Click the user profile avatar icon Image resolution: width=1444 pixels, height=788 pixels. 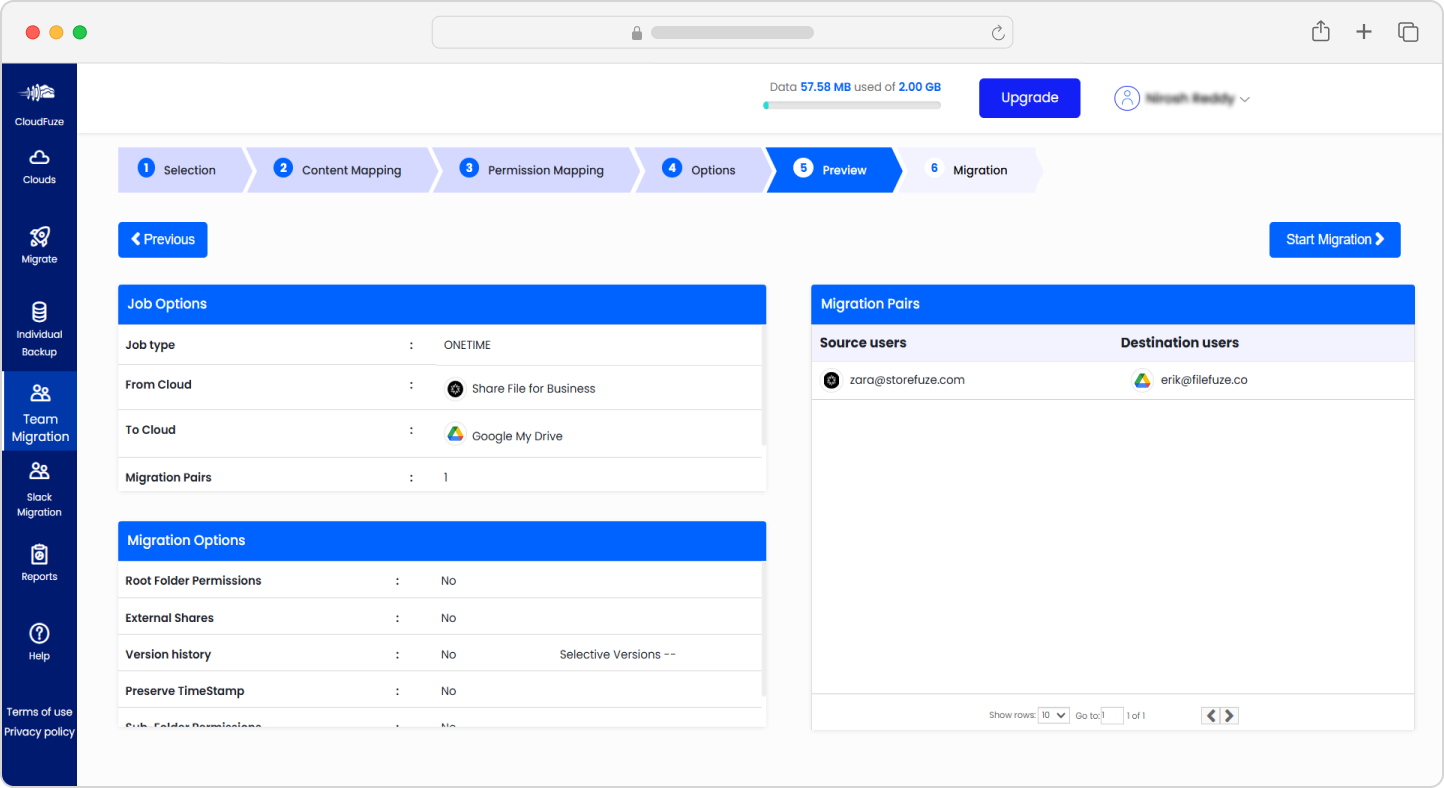pyautogui.click(x=1127, y=98)
